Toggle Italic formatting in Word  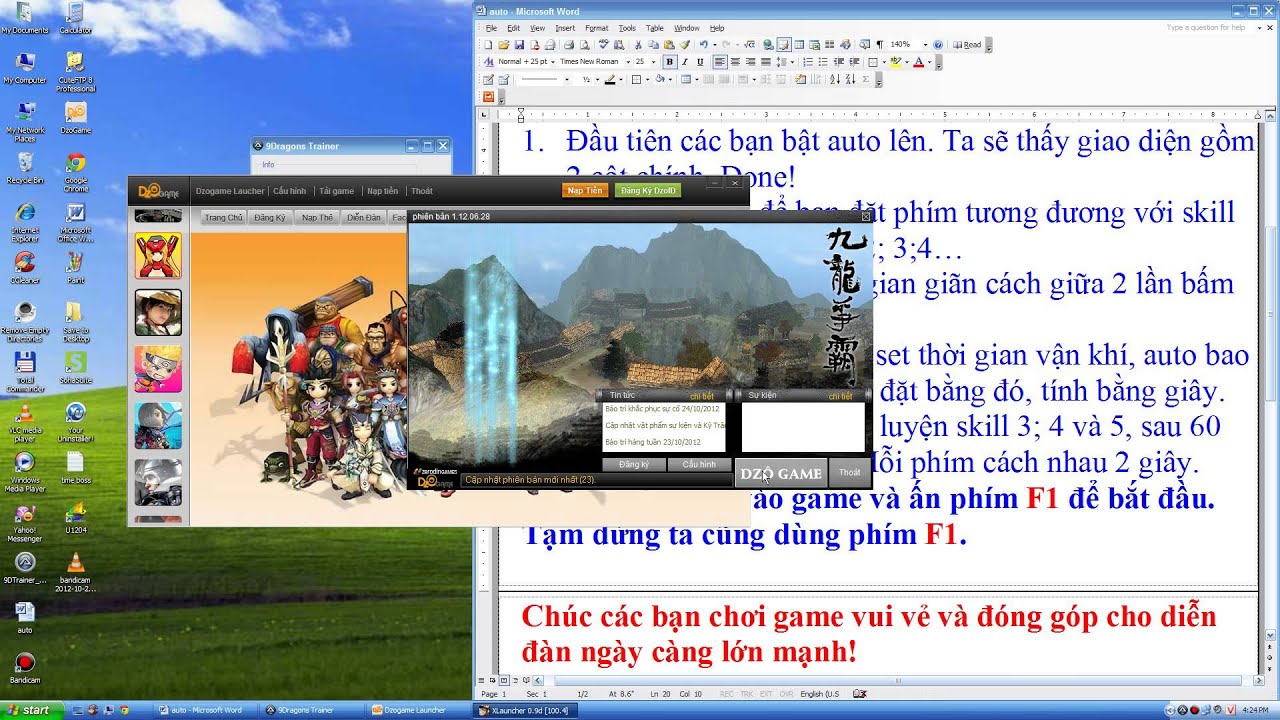685,62
